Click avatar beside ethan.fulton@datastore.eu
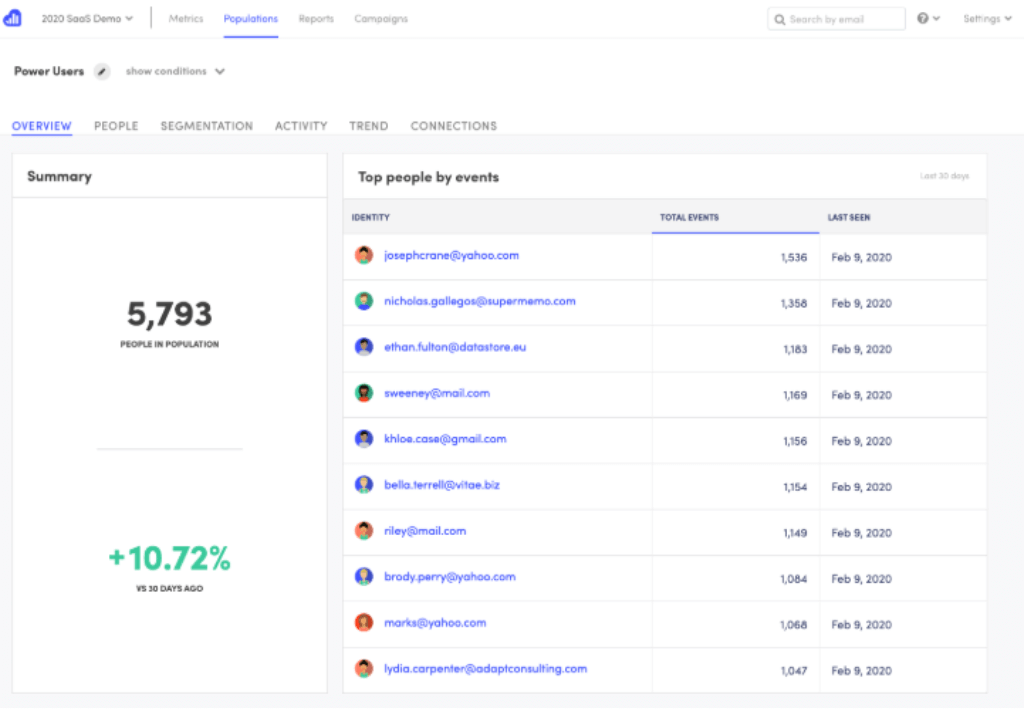This screenshot has height=710, width=1028. coord(364,347)
